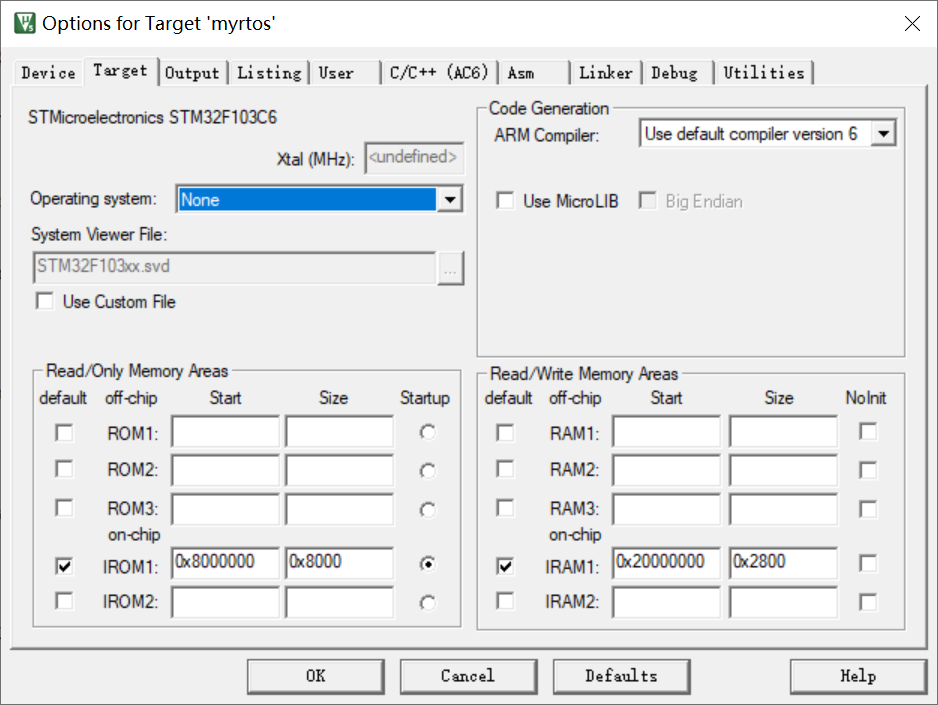Click the ROM2 Size field
Image resolution: width=938 pixels, height=705 pixels.
pos(339,470)
